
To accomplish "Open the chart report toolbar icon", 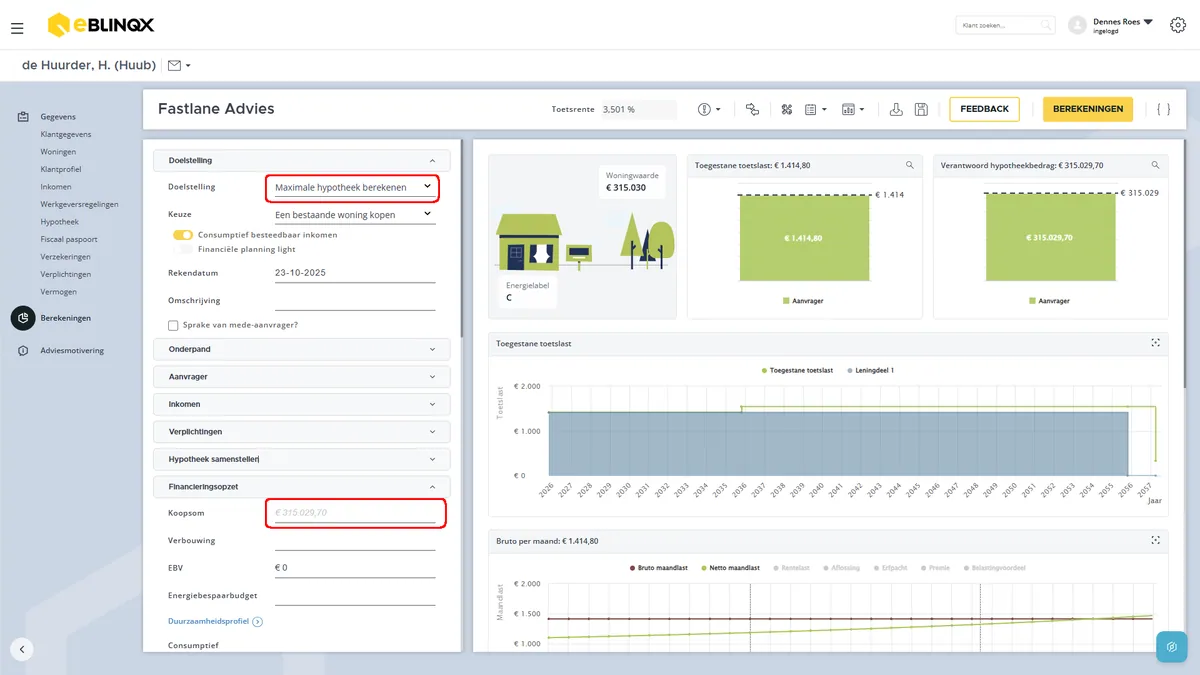I will [852, 109].
